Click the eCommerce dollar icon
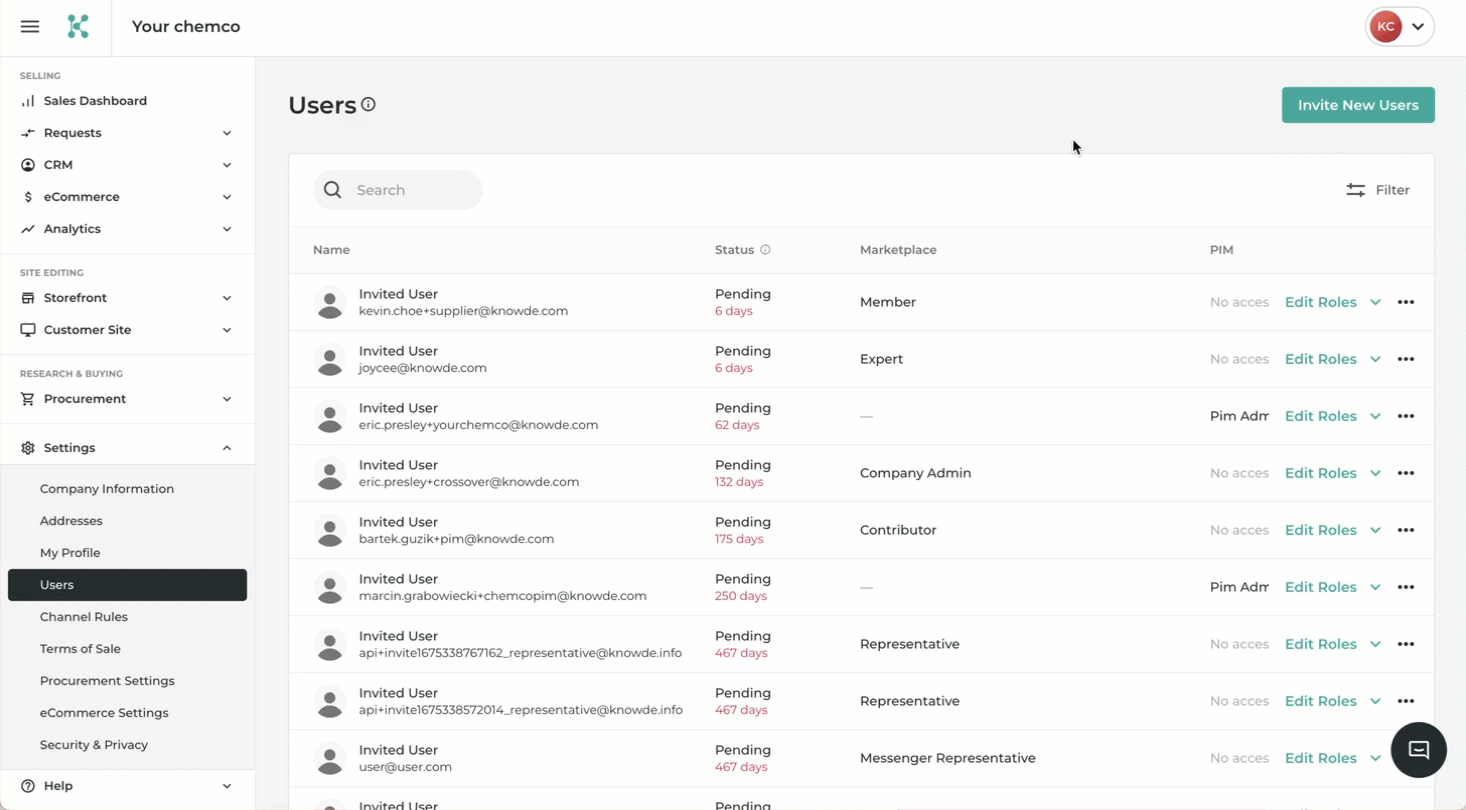1466x810 pixels. pyautogui.click(x=28, y=197)
